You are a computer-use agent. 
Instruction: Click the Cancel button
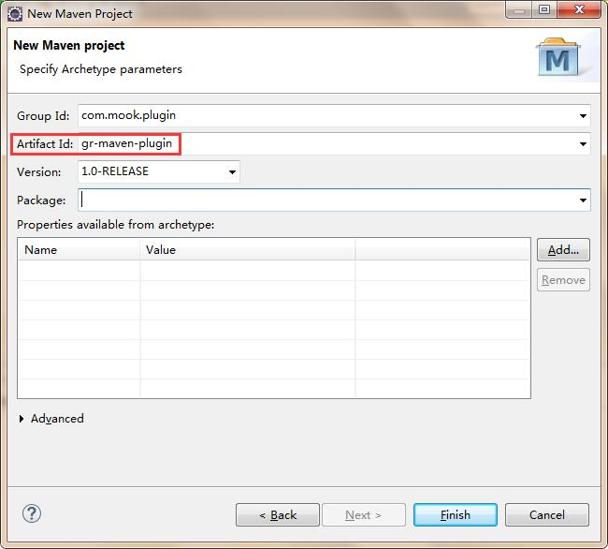point(547,515)
